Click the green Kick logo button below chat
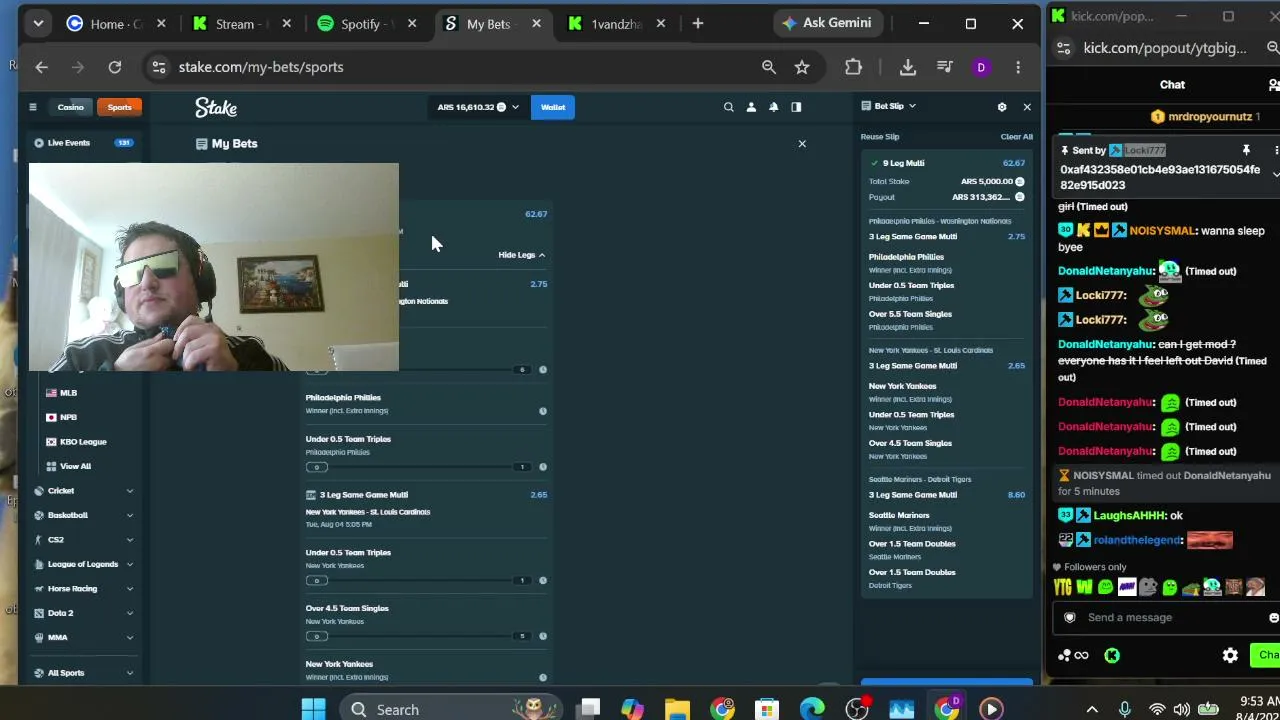Image resolution: width=1280 pixels, height=720 pixels. [1112, 656]
